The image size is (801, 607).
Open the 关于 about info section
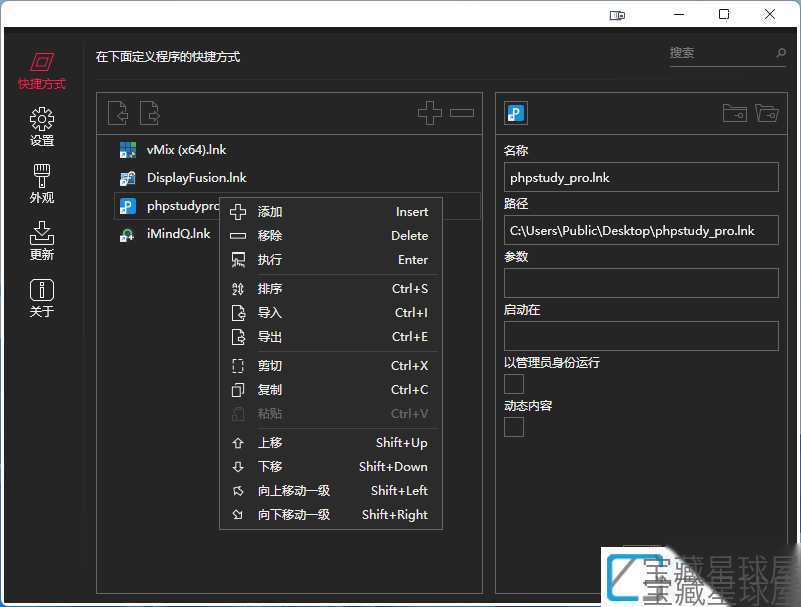click(x=42, y=298)
